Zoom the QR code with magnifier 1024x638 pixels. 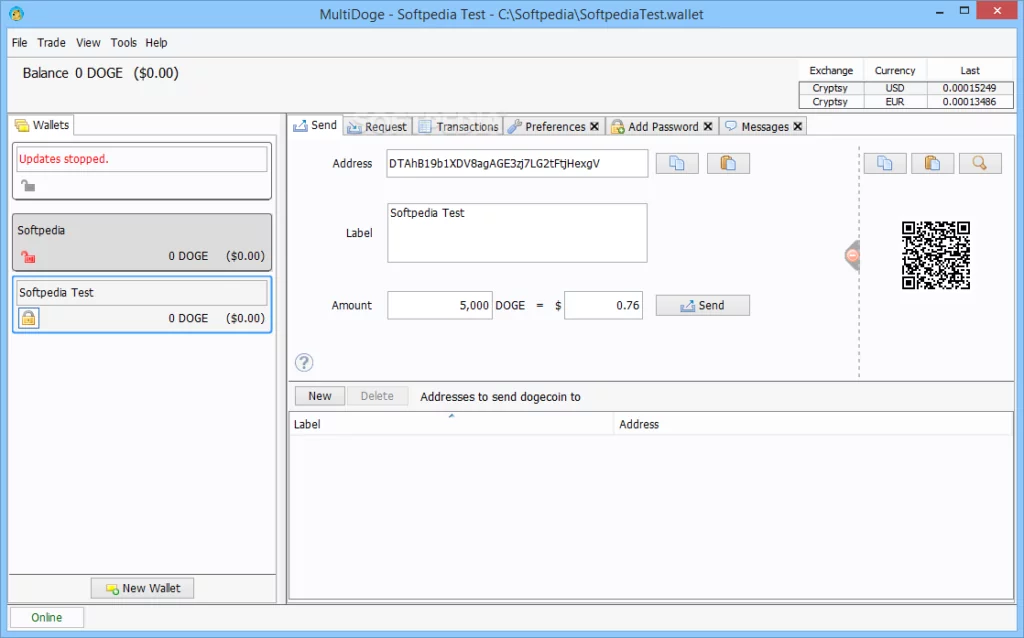tap(979, 164)
